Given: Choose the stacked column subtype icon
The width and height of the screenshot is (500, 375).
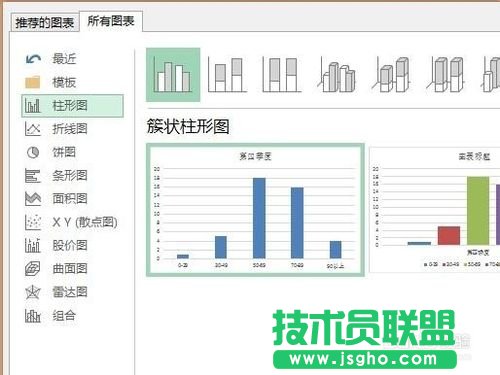Looking at the screenshot, I should click(x=227, y=75).
